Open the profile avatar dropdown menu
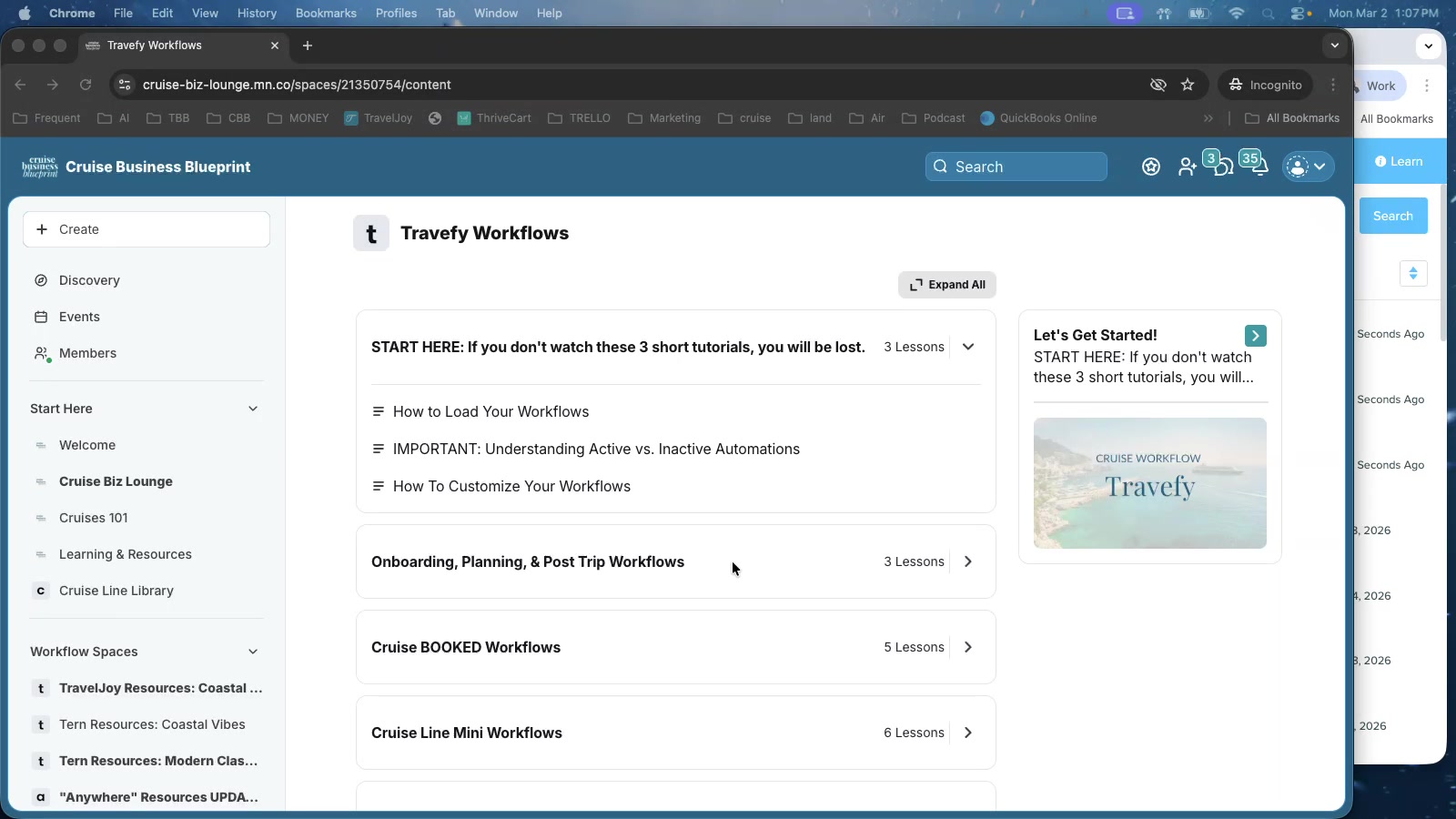Viewport: 1456px width, 819px height. 1308,167
